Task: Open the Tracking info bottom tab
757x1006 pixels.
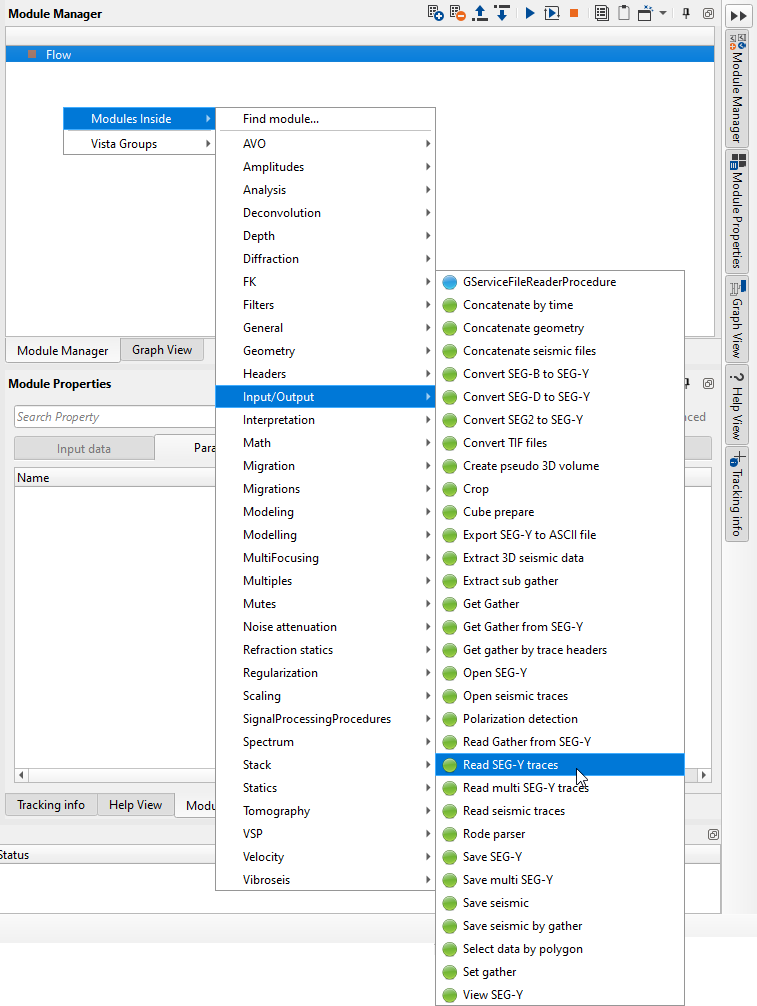Action: point(51,805)
